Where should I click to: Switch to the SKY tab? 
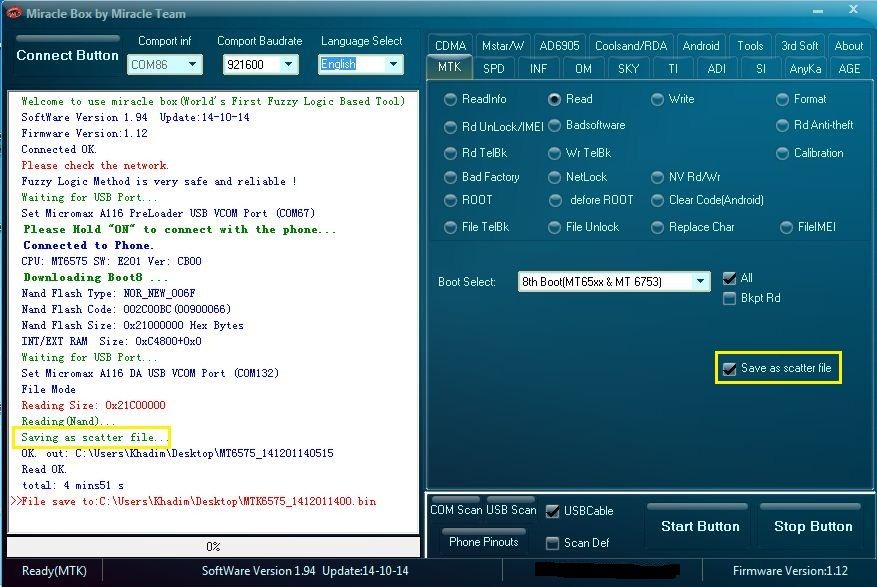point(628,69)
